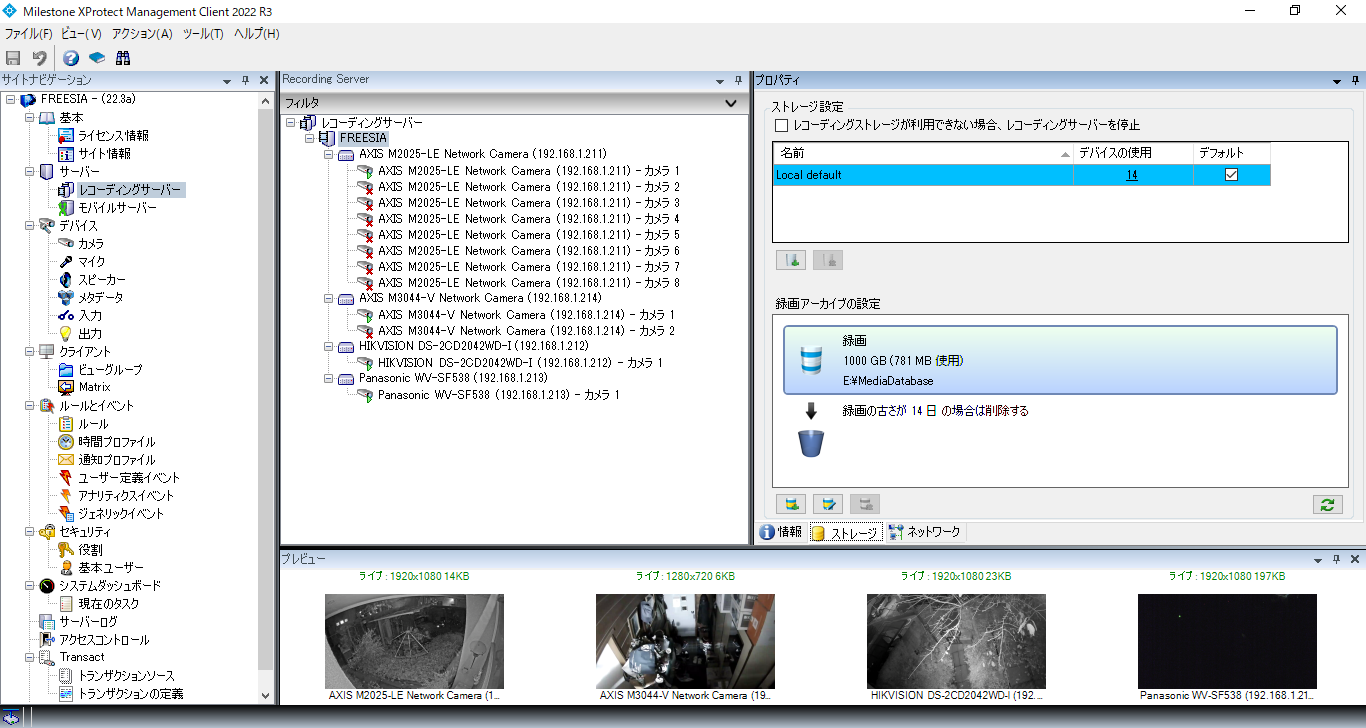Close the サイトナビゲーション panel

[x=264, y=80]
